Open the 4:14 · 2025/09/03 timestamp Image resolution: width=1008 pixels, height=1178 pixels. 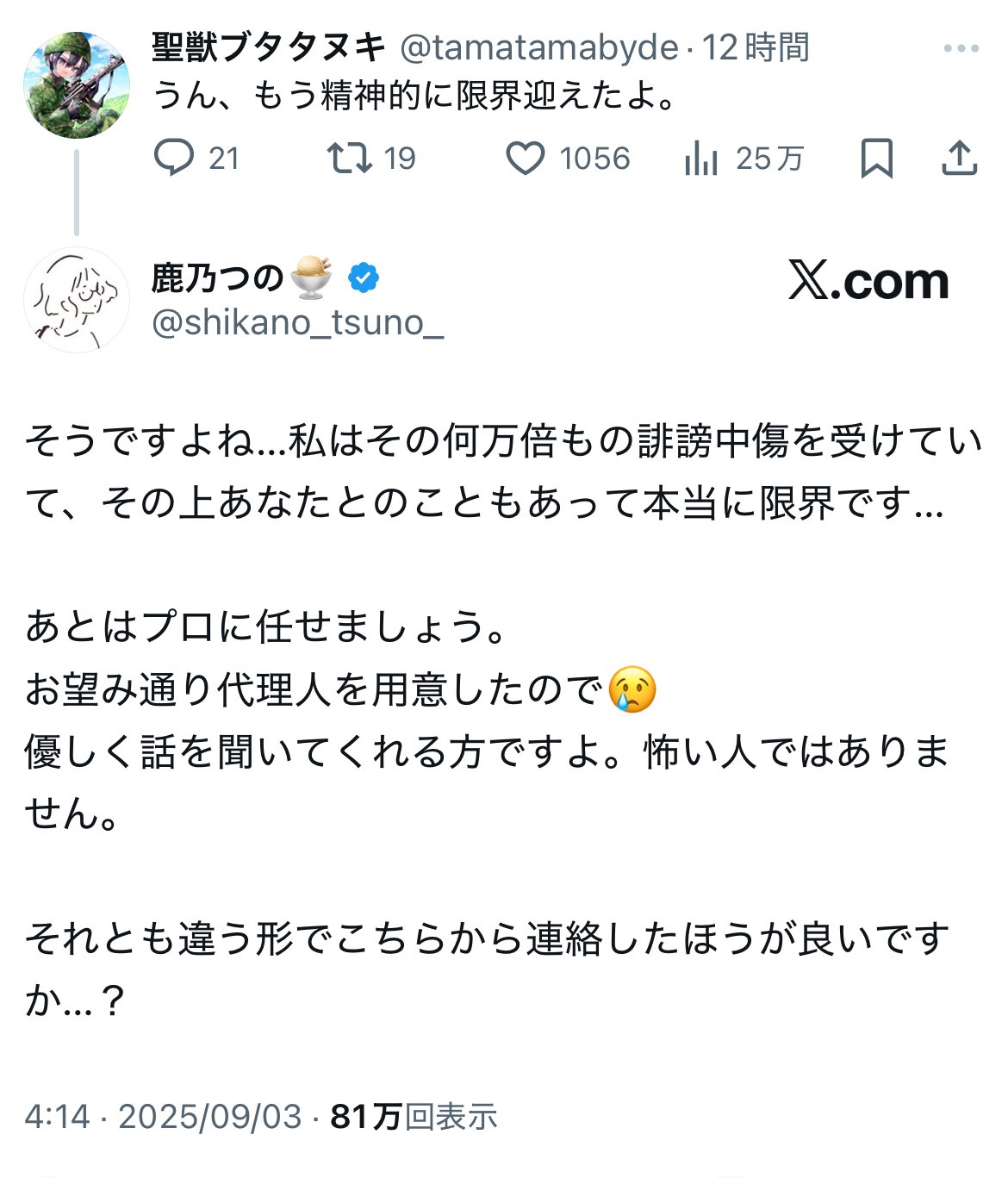[163, 1117]
